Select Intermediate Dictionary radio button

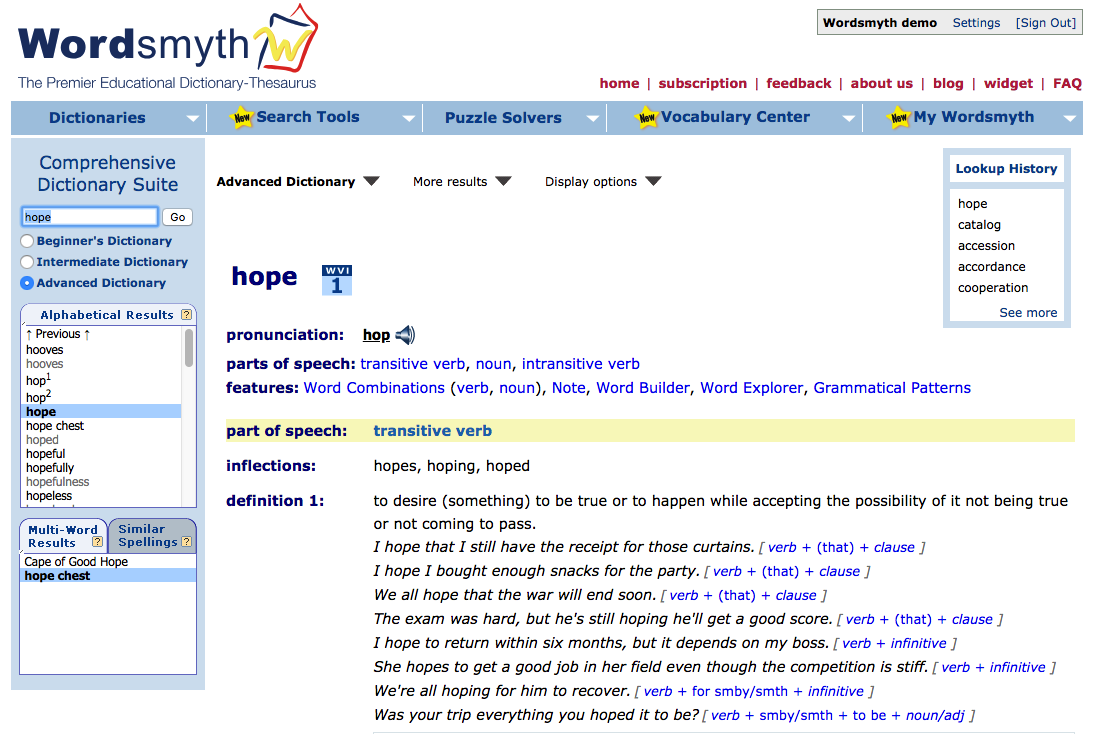coord(27,262)
